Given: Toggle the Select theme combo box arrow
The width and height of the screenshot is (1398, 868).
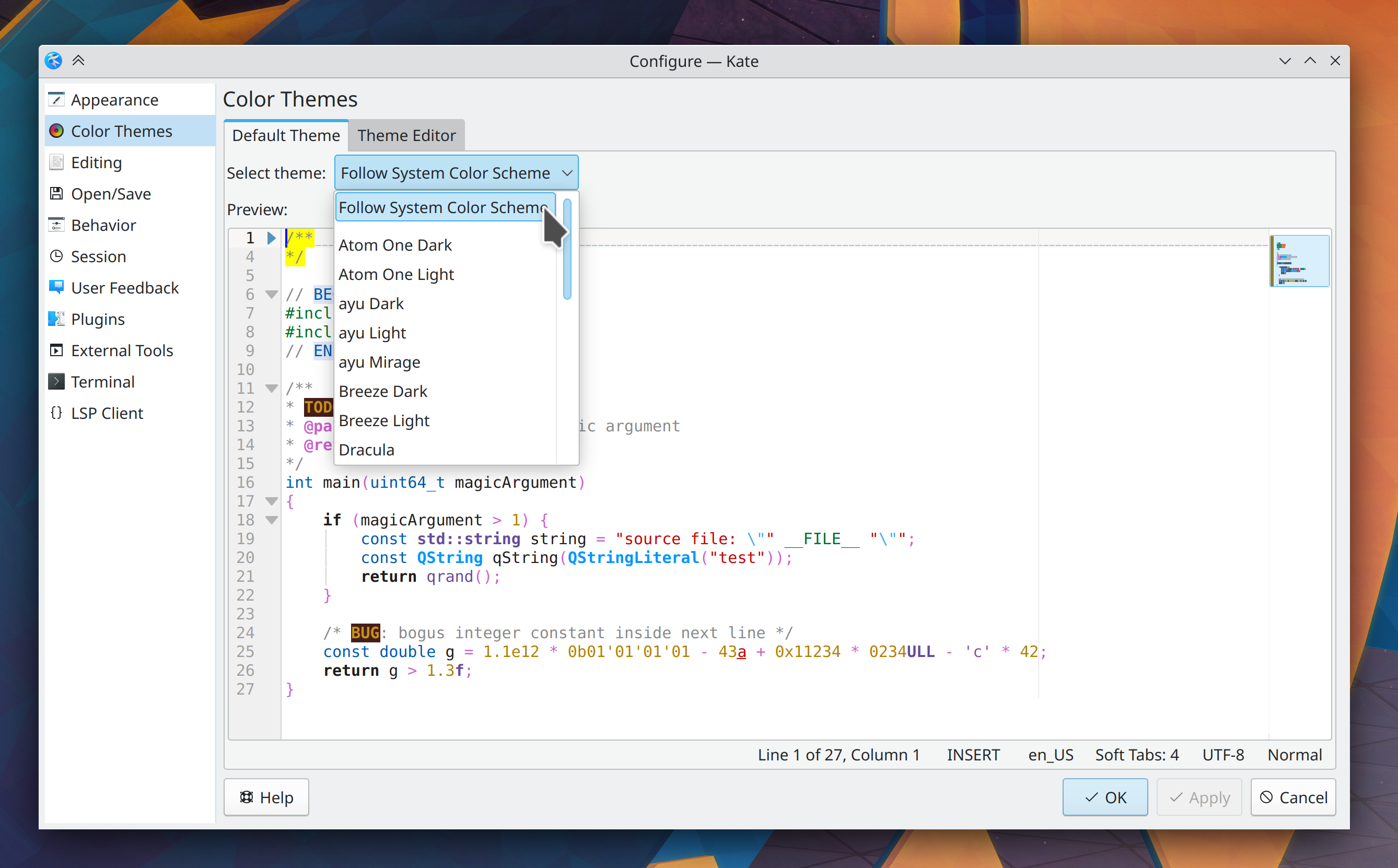Looking at the screenshot, I should pos(567,173).
